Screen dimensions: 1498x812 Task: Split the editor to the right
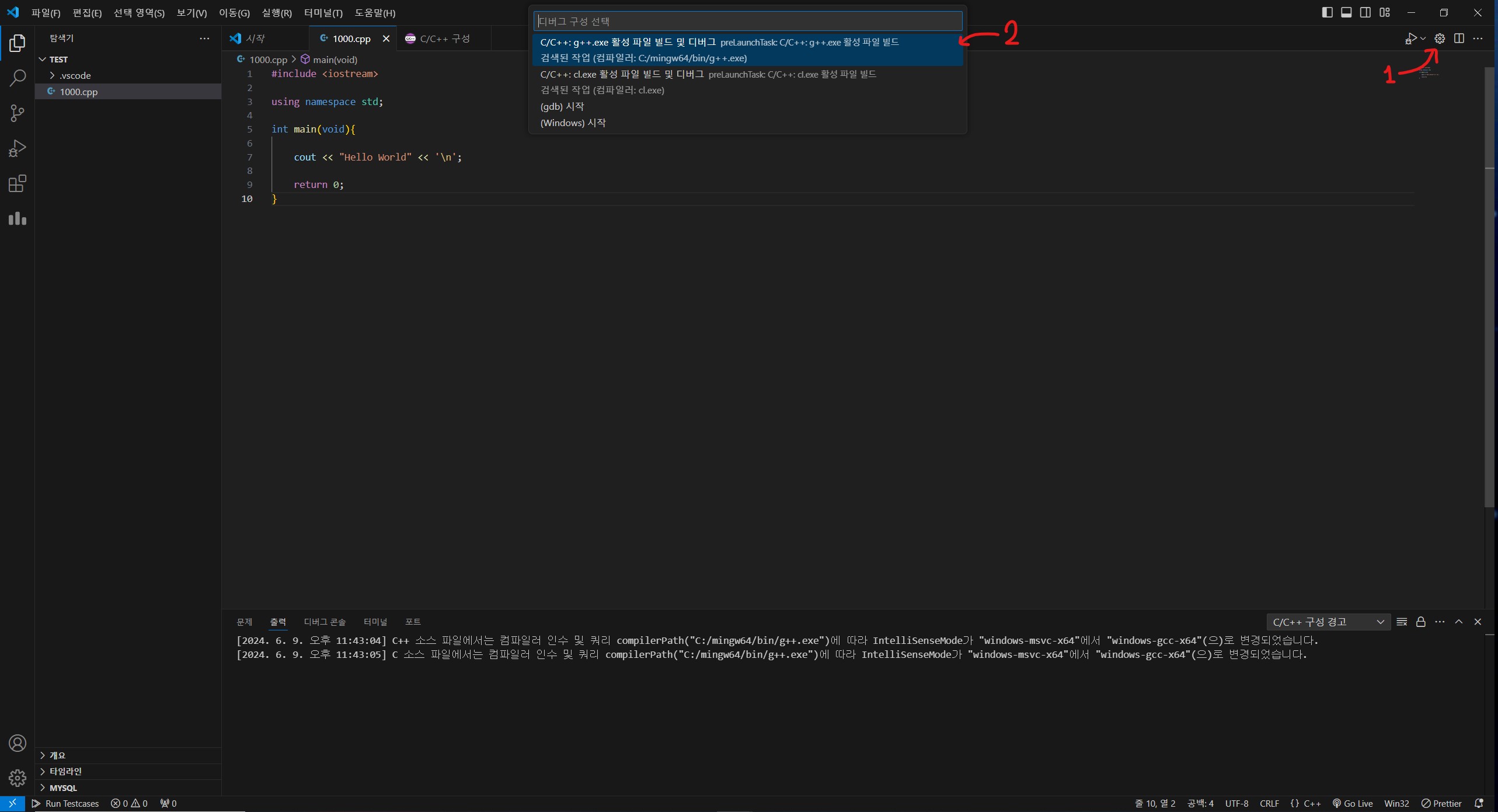(1459, 39)
